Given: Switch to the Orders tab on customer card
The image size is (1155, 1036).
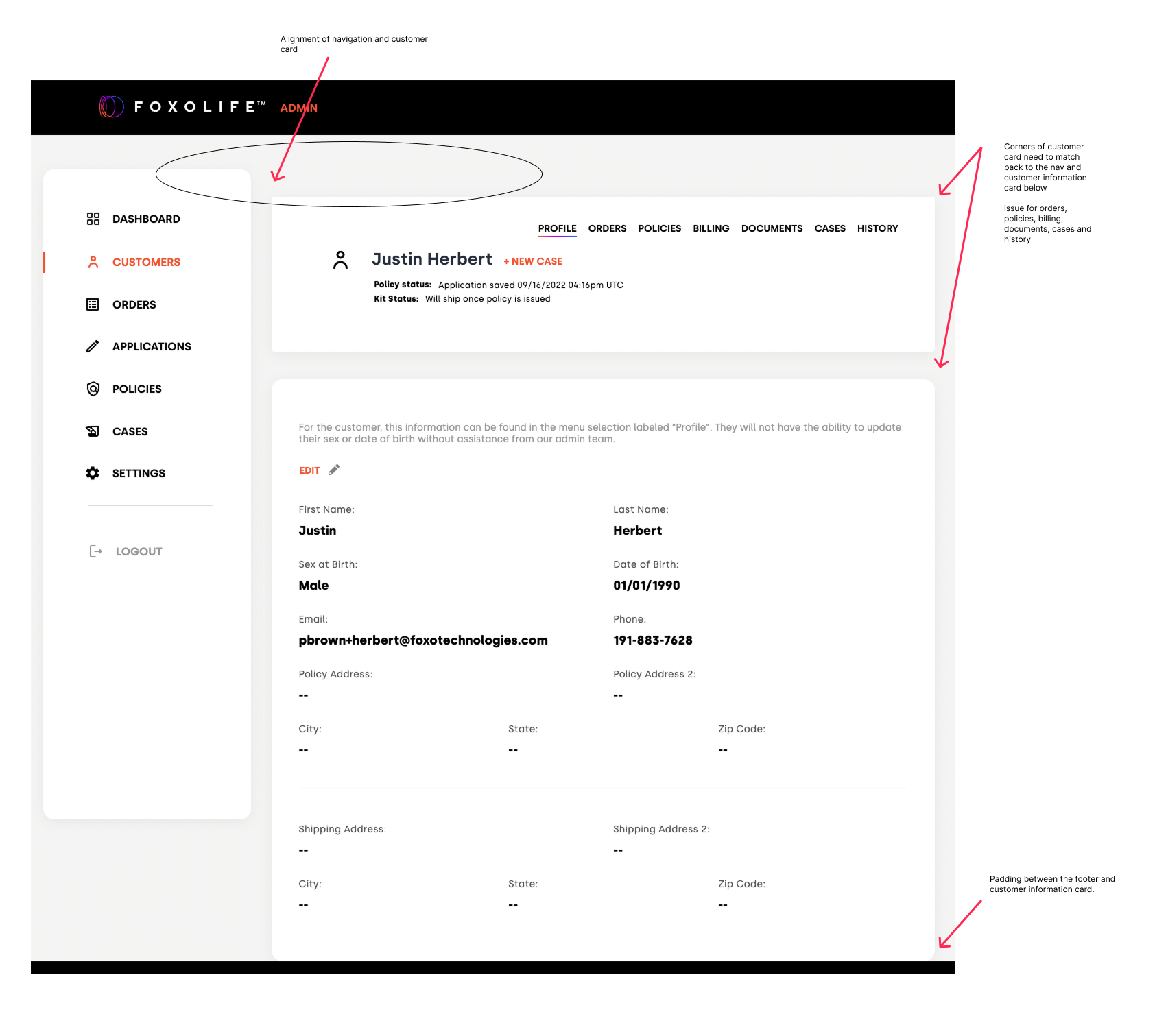Looking at the screenshot, I should [608, 228].
